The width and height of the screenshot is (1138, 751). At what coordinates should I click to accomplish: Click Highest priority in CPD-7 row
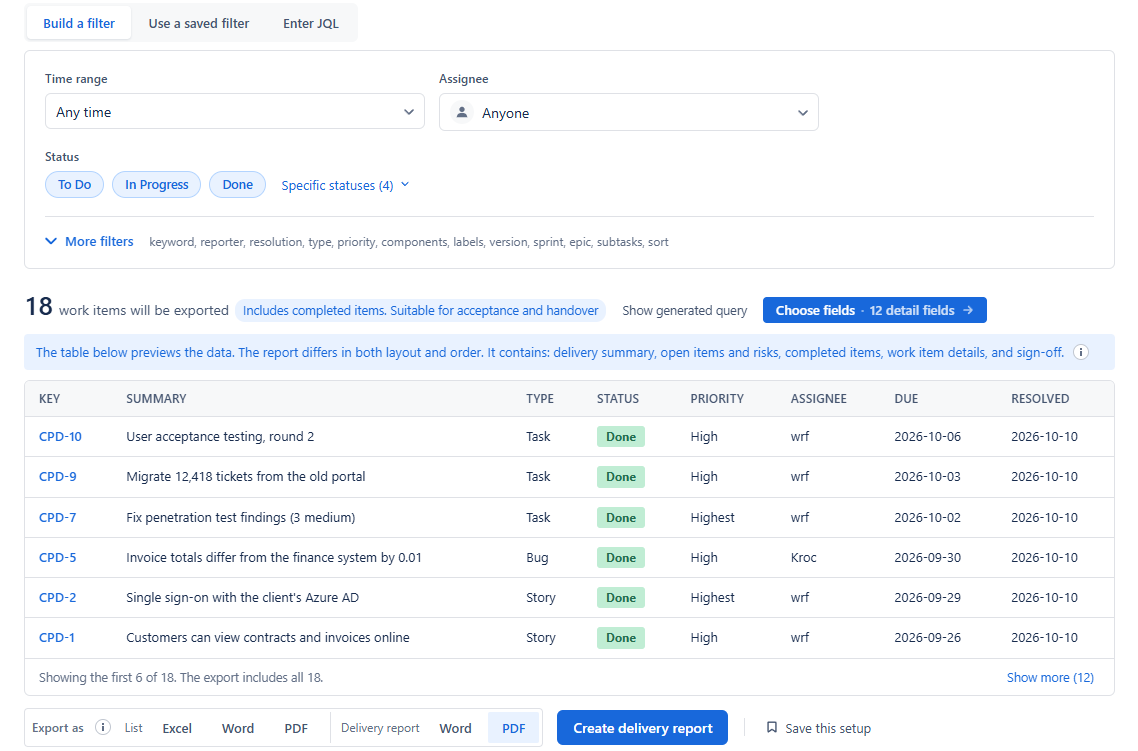[712, 517]
